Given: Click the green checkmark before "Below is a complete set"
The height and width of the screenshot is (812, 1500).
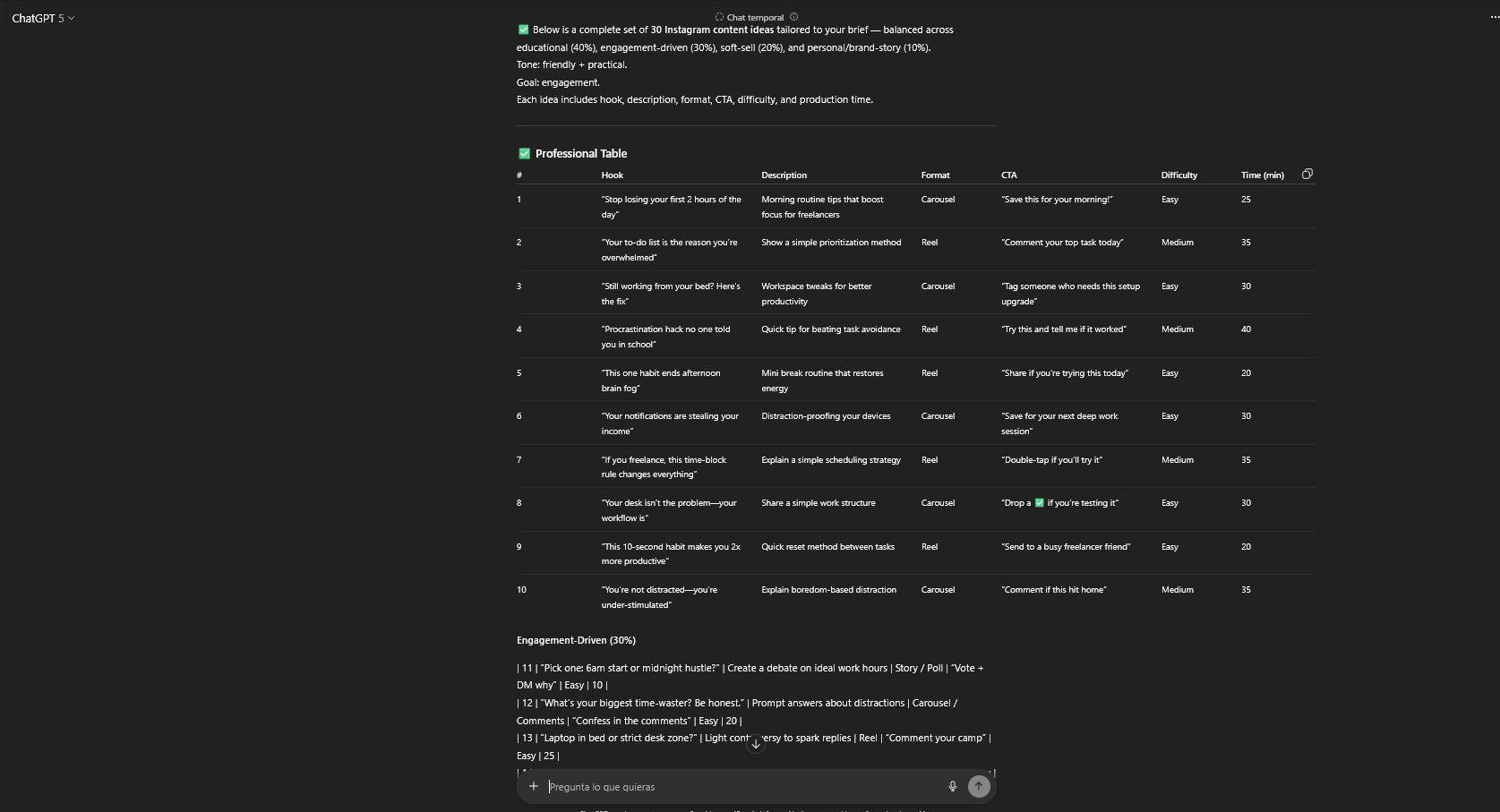Looking at the screenshot, I should (x=523, y=30).
